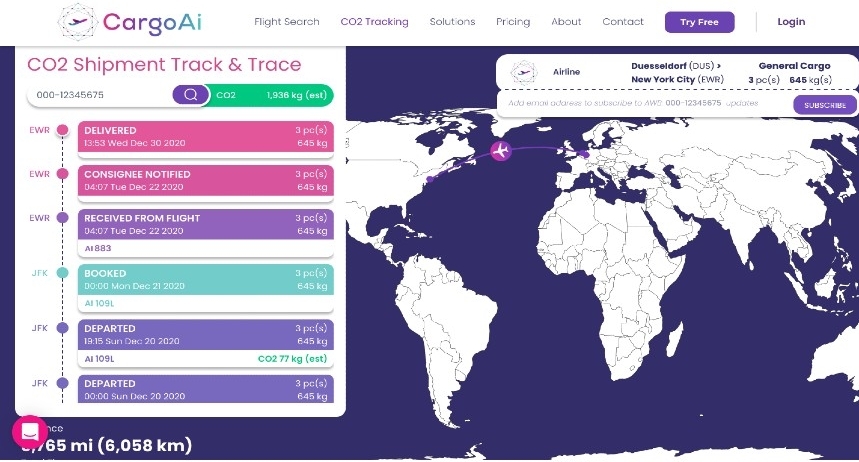The image size is (859, 462).
Task: Open the Contact page
Action: (x=623, y=22)
